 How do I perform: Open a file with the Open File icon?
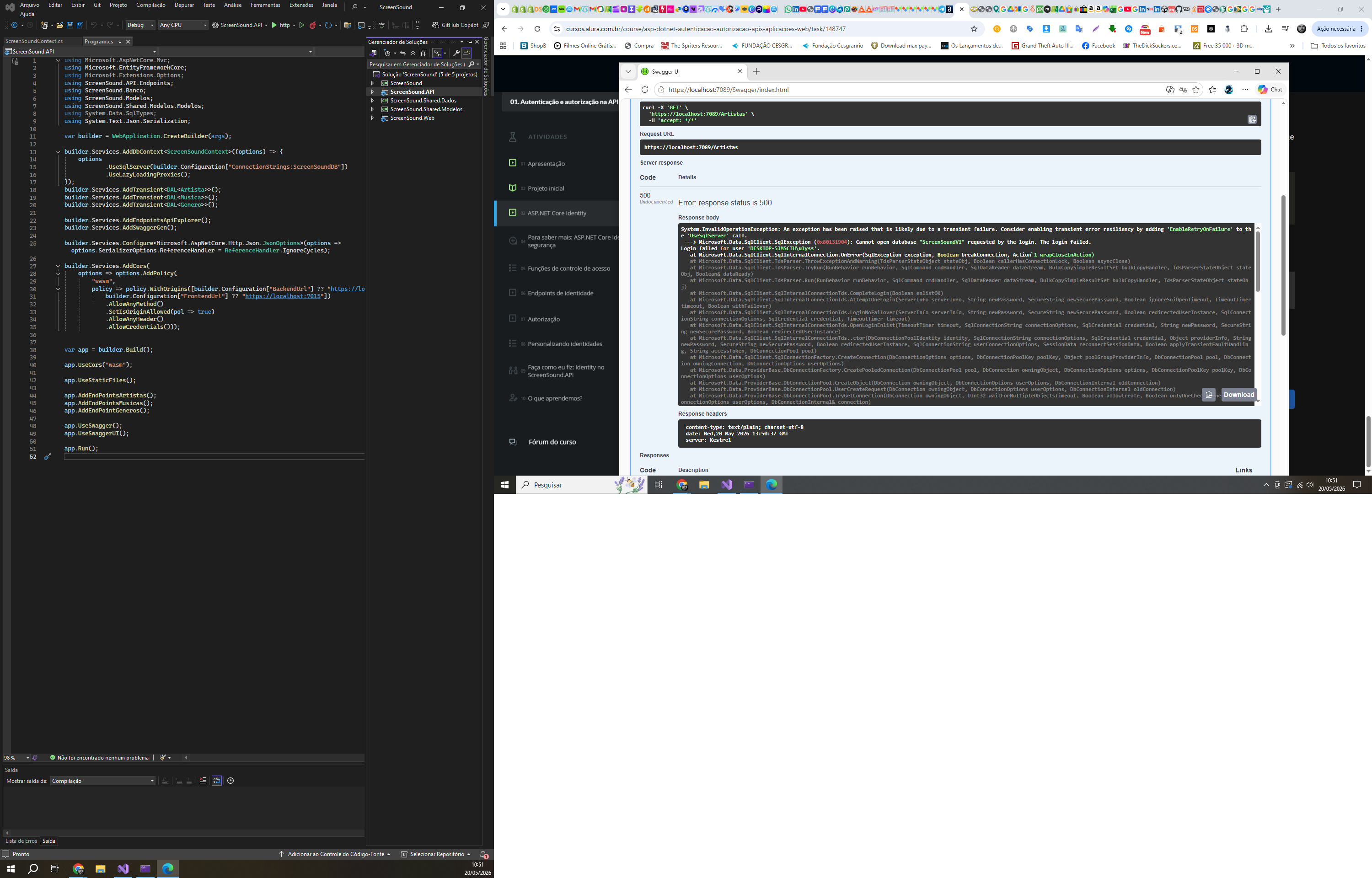coord(59,25)
